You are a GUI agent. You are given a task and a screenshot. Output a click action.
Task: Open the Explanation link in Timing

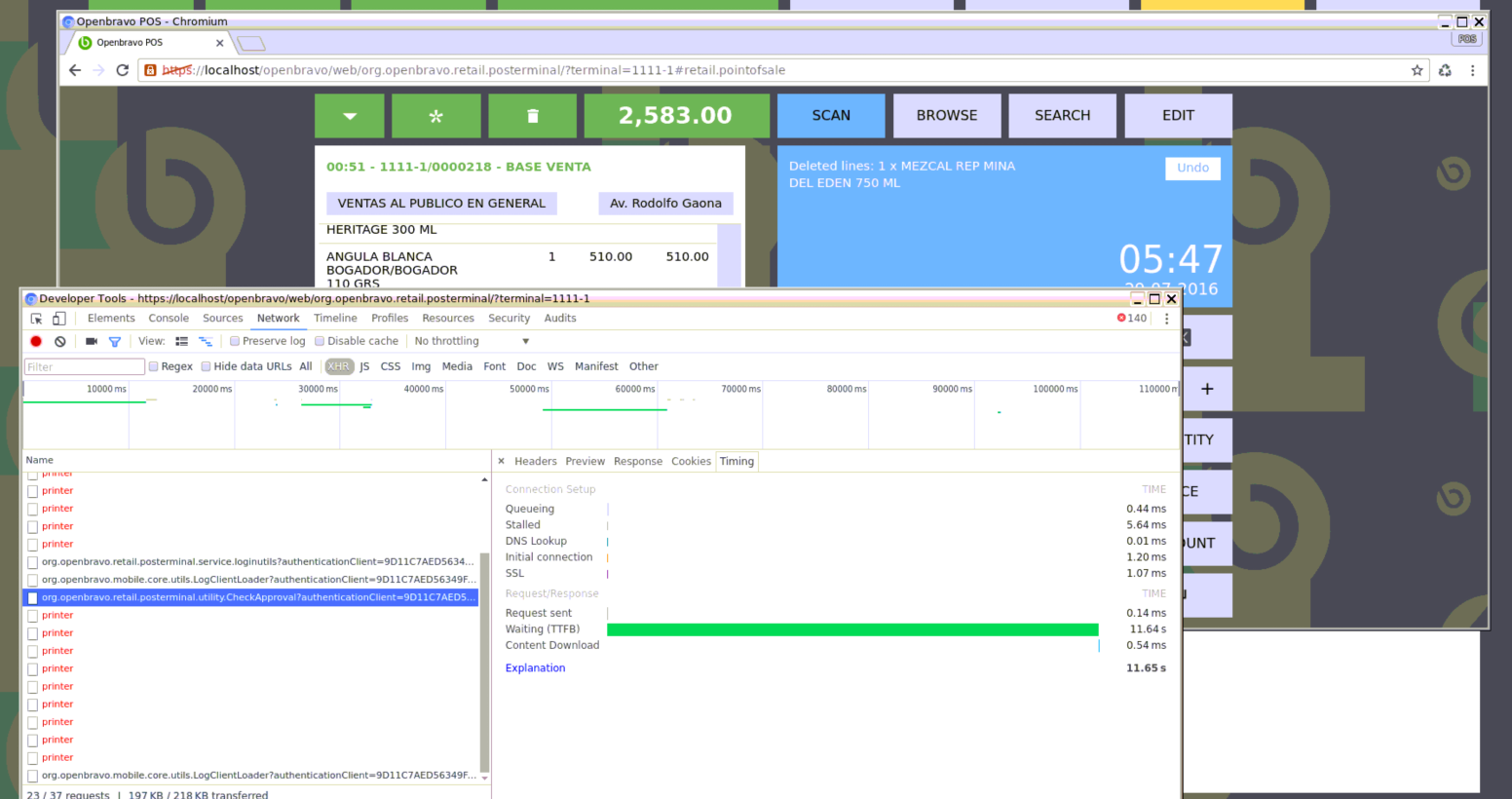pyautogui.click(x=535, y=668)
